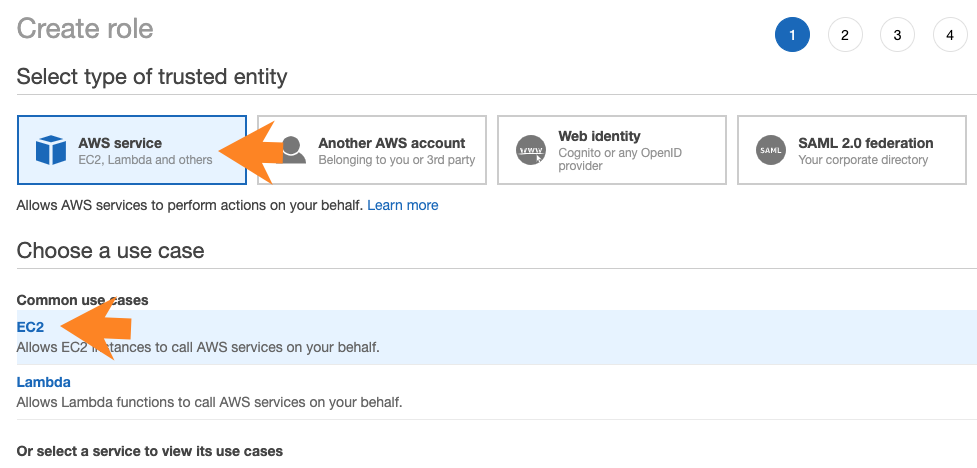Jump to step 3 circle

pyautogui.click(x=897, y=36)
